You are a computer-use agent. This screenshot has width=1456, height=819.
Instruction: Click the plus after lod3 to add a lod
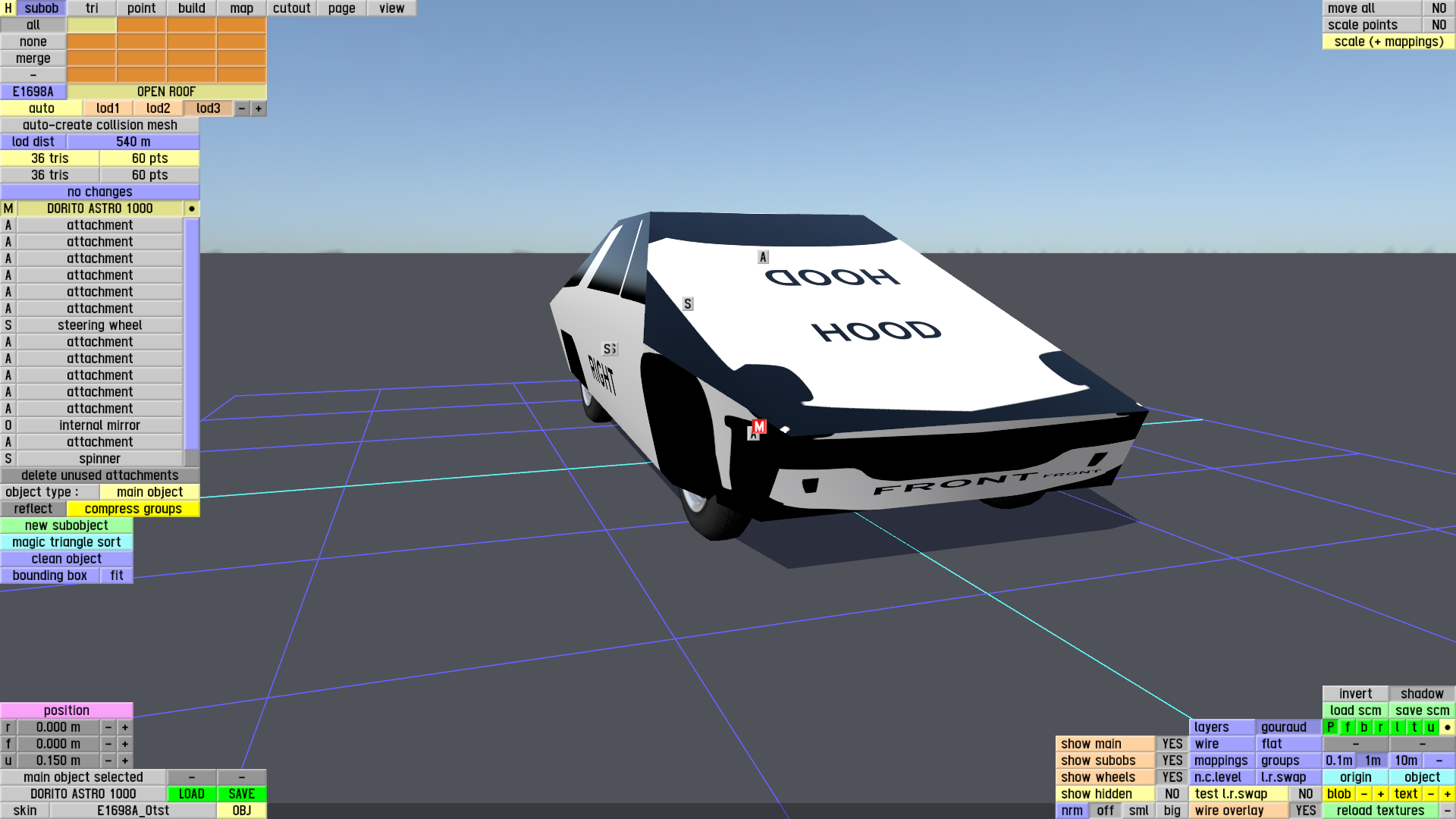click(x=259, y=108)
